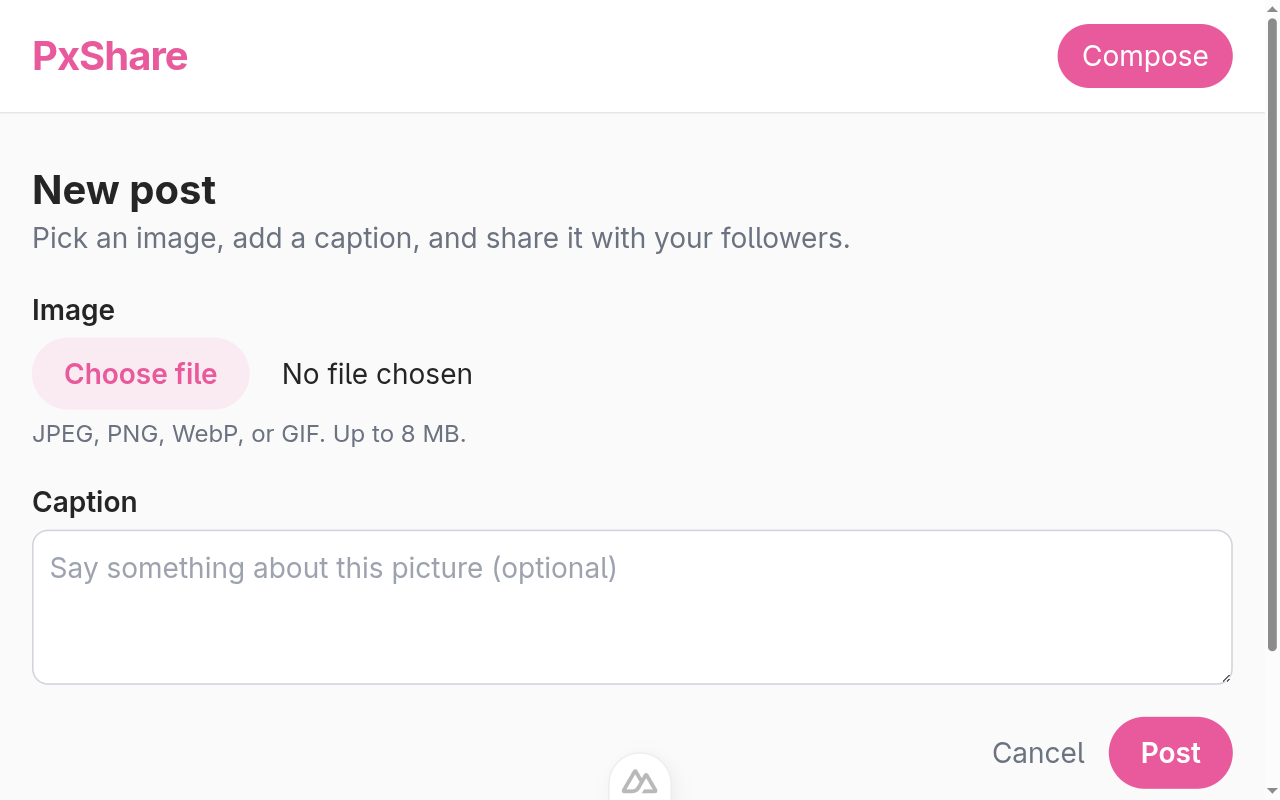Screen dimensions: 1280x800
Task: Click Choose file to pick an image
Action: click(x=140, y=373)
